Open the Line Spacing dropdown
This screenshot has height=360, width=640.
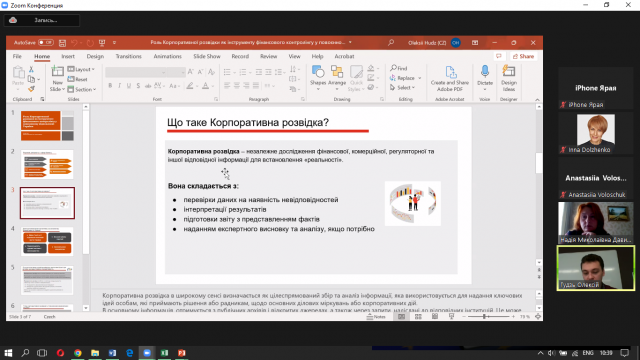click(280, 72)
